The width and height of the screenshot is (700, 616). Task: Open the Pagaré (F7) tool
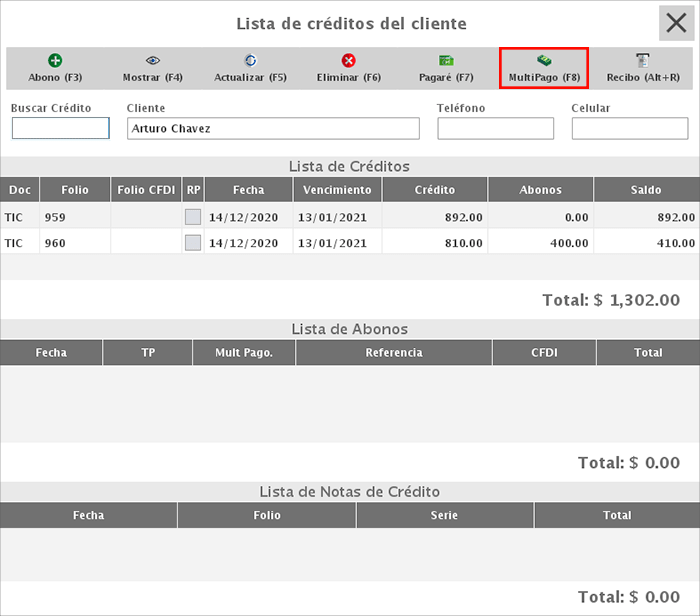(x=446, y=68)
